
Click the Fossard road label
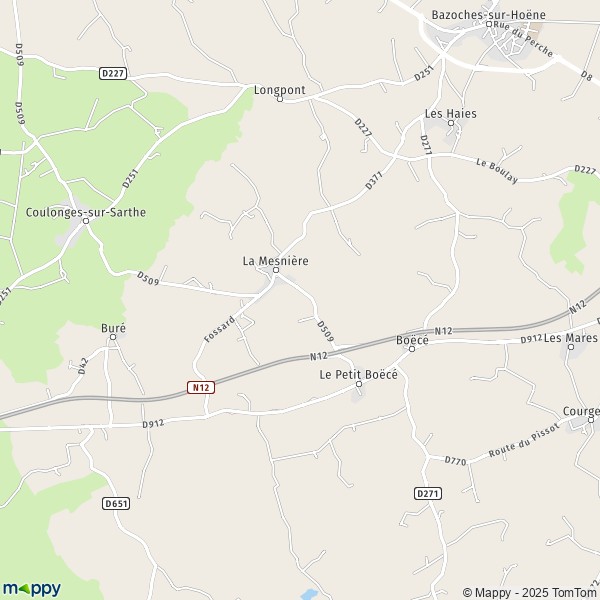coord(220,329)
